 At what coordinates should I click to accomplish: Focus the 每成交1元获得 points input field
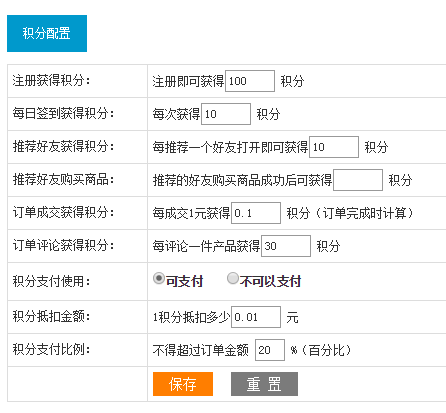[256, 213]
